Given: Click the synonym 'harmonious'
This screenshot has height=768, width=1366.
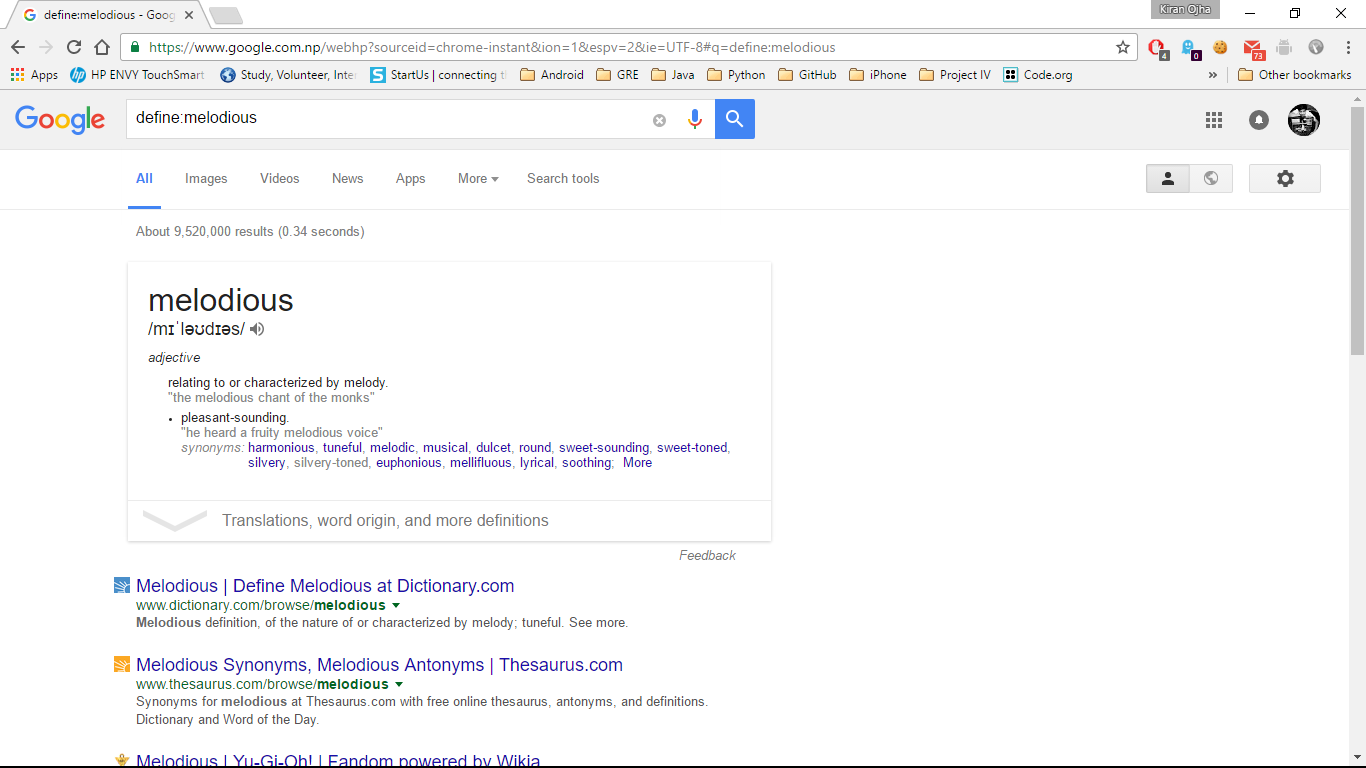Looking at the screenshot, I should tap(281, 447).
